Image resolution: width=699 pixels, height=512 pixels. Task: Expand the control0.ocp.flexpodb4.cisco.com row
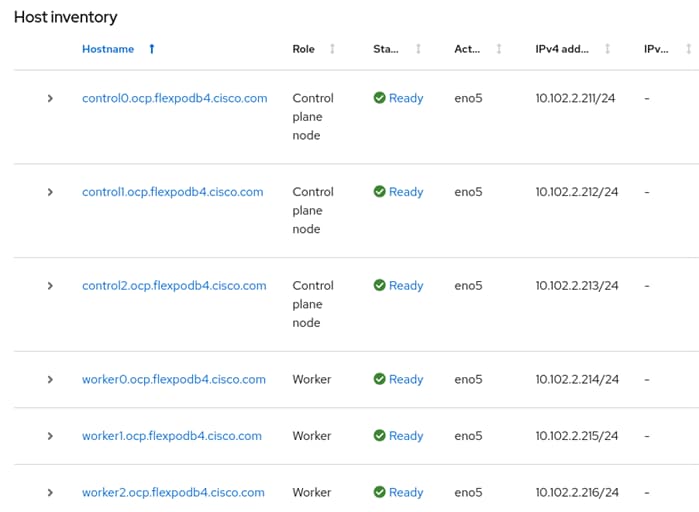(x=50, y=98)
